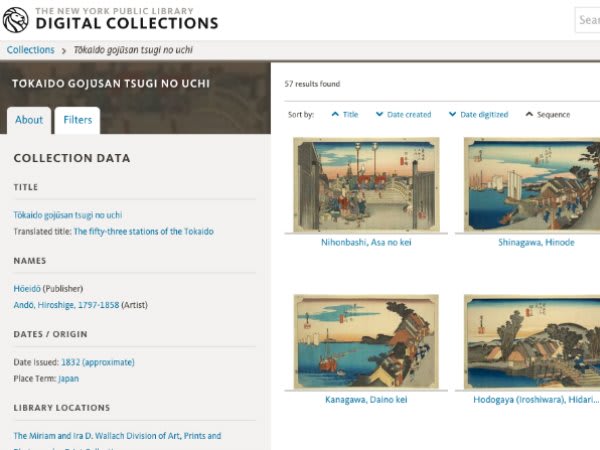Open the Shinagawa, Hinode thumbnail image
600x450 pixels.
[532, 184]
